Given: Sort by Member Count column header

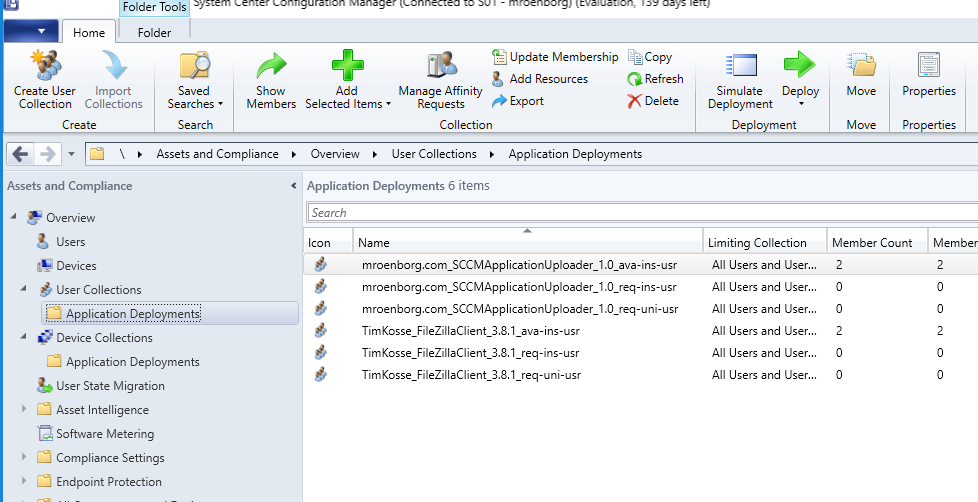Looking at the screenshot, I should 877,241.
